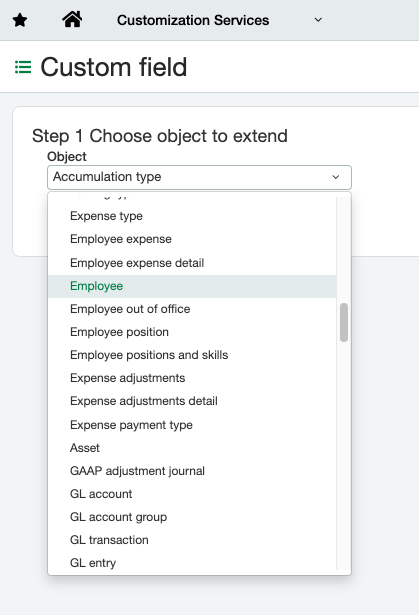Select GAAP adjustment journal option
The height and width of the screenshot is (615, 419).
[192, 471]
